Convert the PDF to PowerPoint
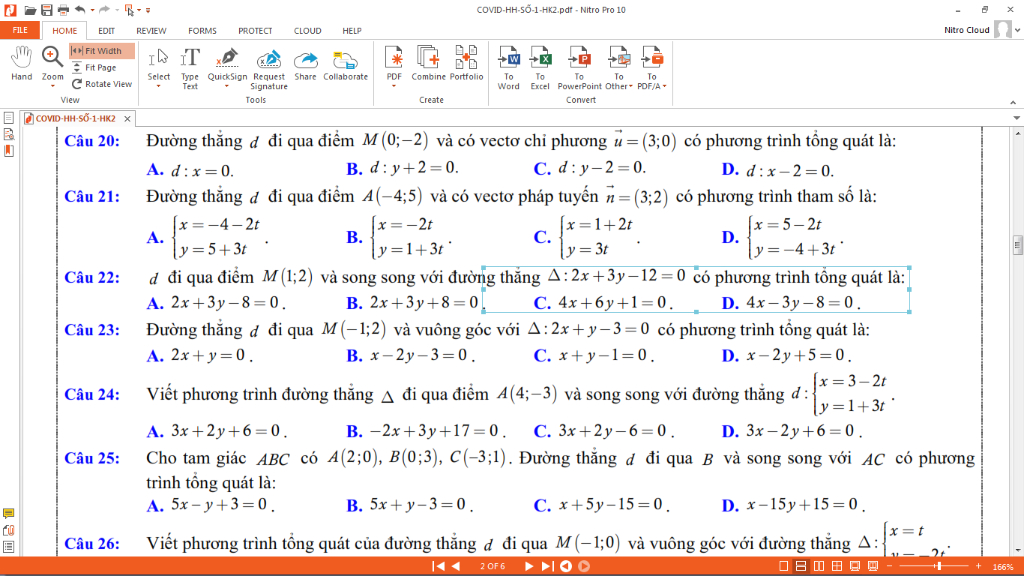 coord(579,68)
